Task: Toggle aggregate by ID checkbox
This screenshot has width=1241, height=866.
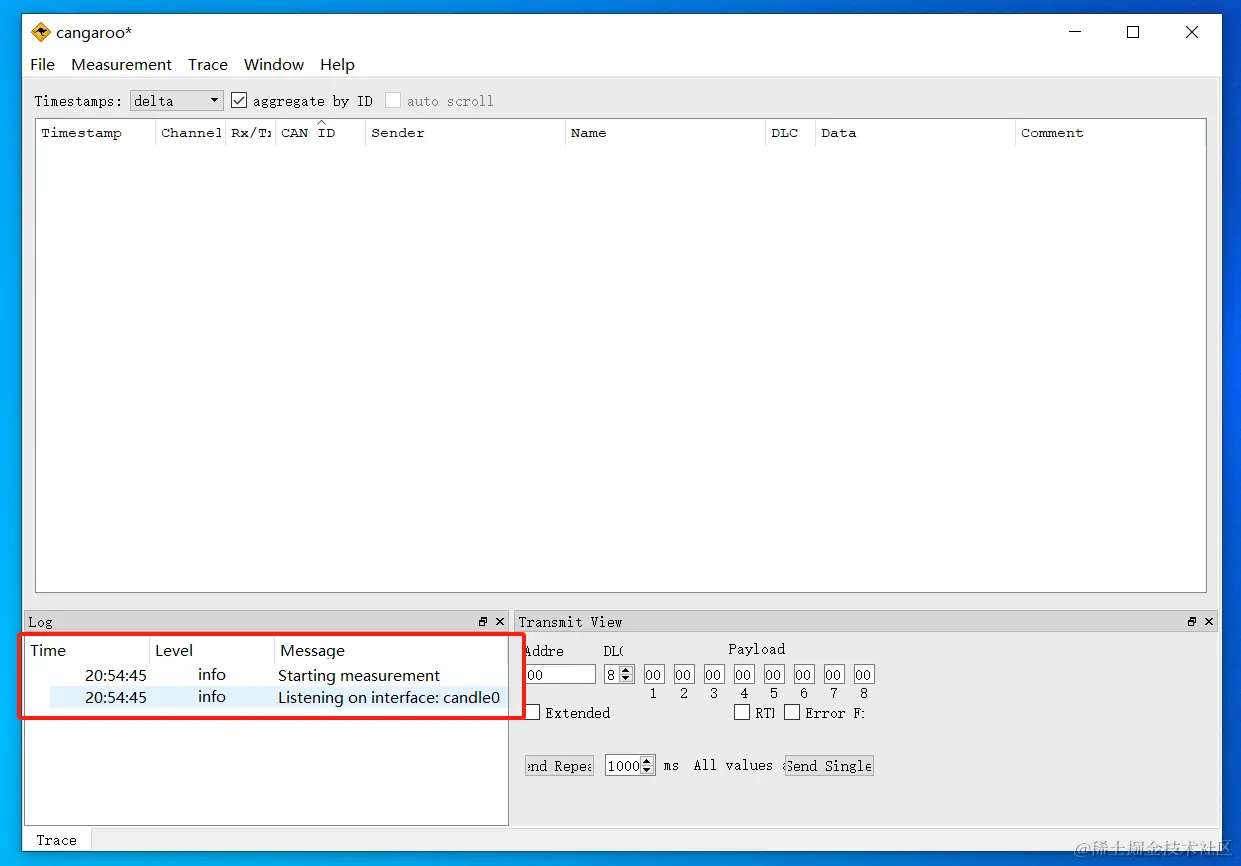Action: coord(239,100)
